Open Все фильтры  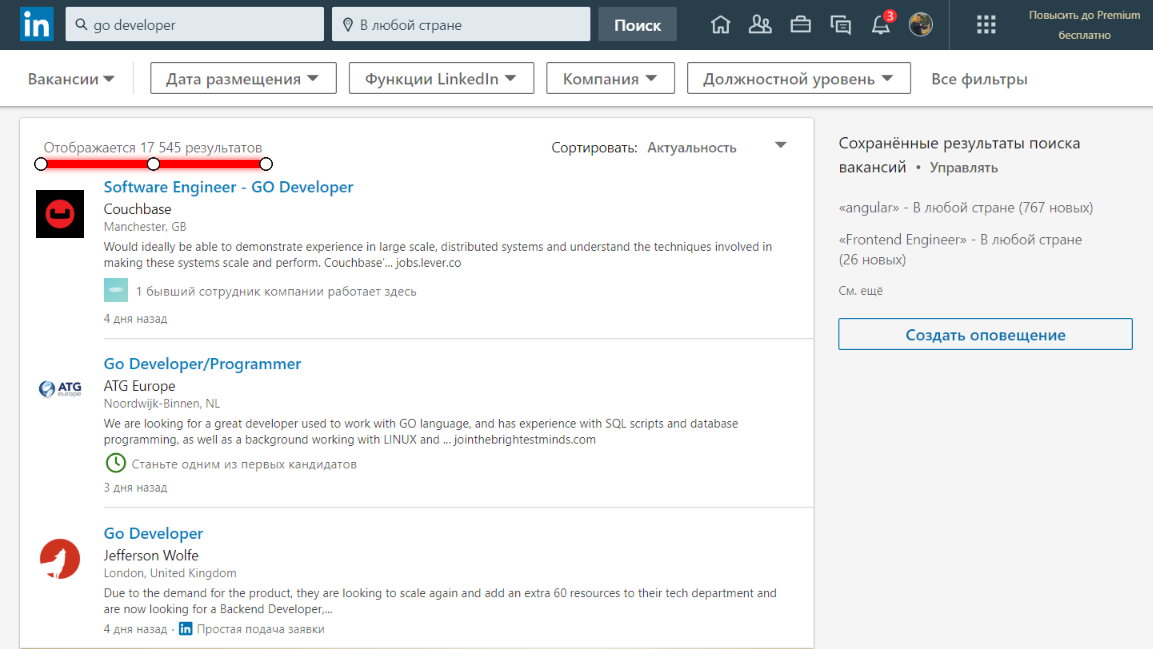click(979, 79)
